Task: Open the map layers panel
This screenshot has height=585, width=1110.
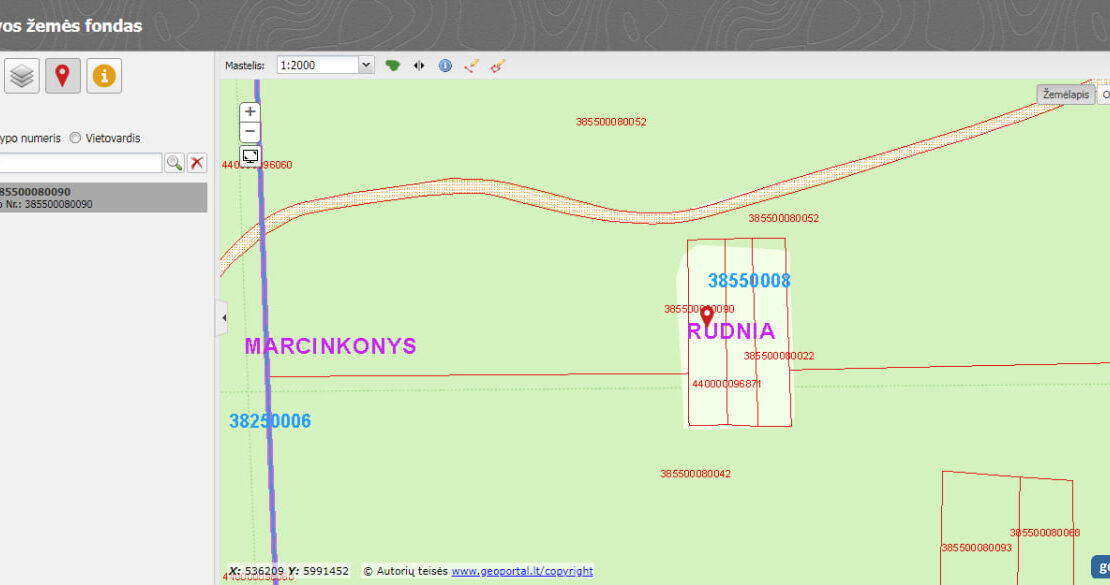Action: point(22,76)
